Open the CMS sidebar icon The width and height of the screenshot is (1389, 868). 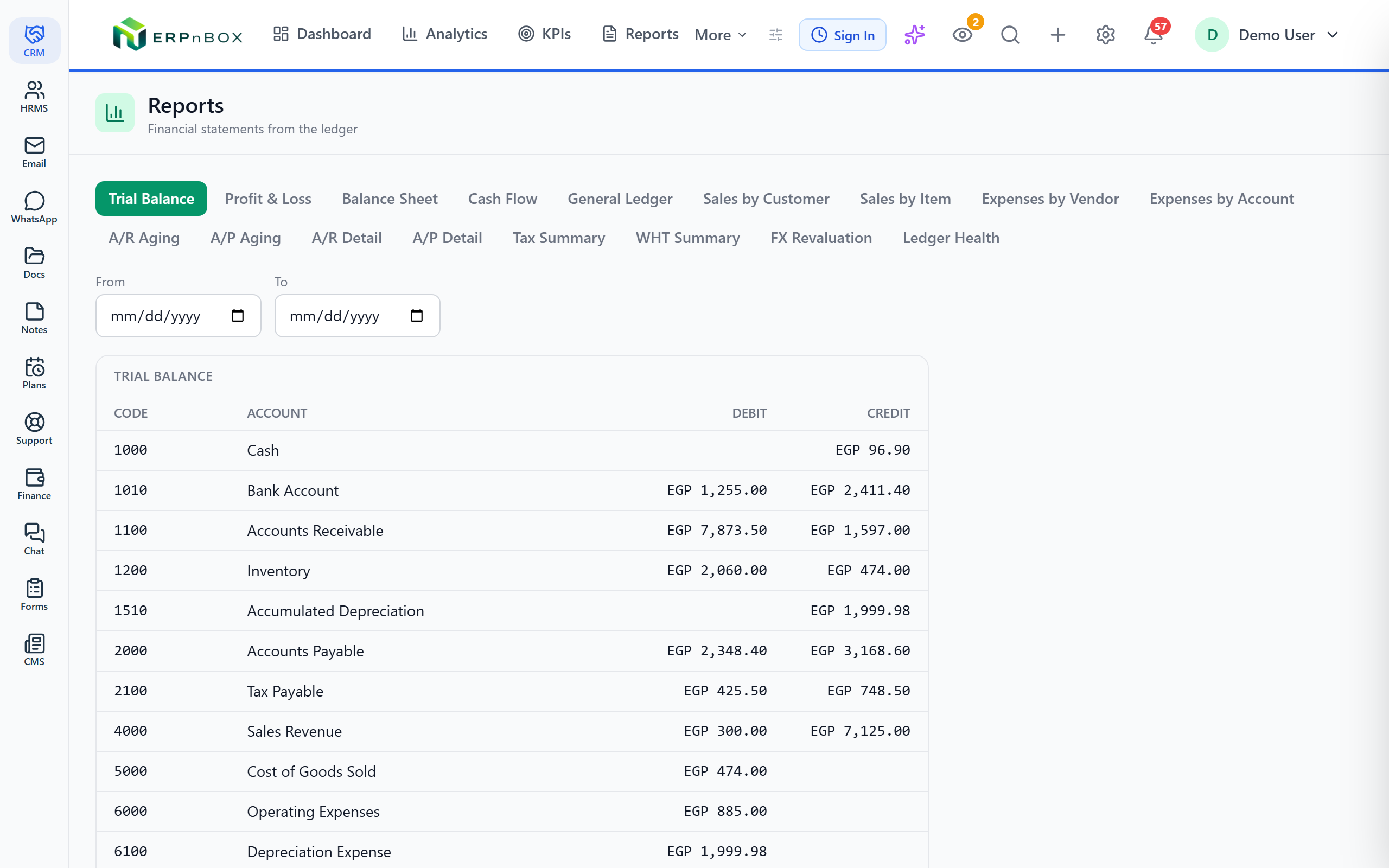click(x=34, y=650)
